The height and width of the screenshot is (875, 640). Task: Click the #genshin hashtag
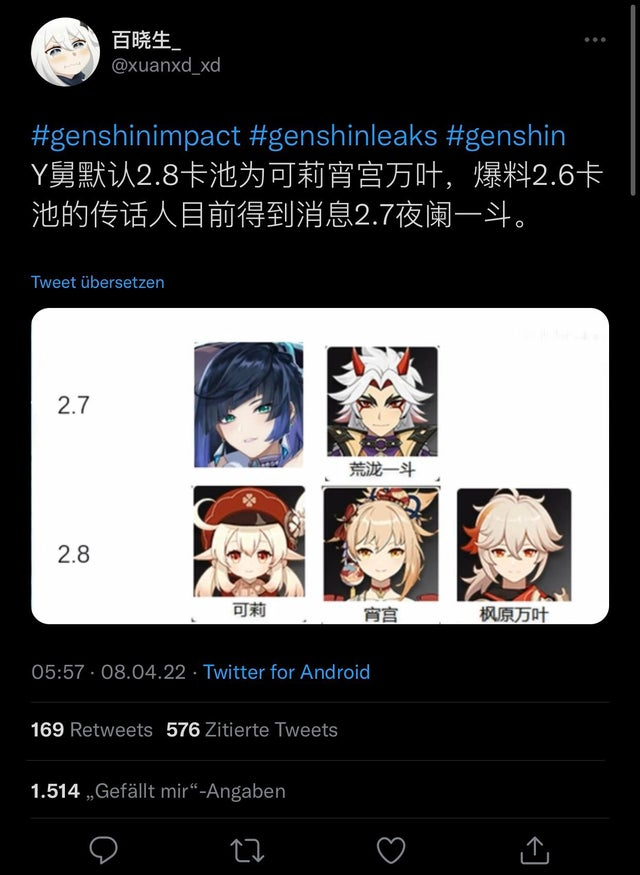click(506, 136)
